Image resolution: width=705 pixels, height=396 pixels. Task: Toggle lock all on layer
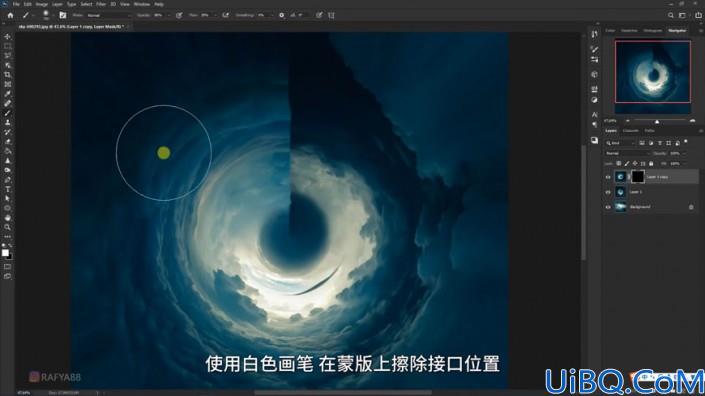[651, 164]
